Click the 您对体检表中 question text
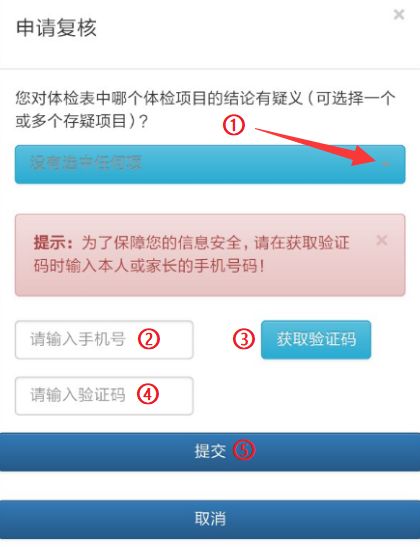Viewport: 420px width, 547px height. click(x=205, y=98)
